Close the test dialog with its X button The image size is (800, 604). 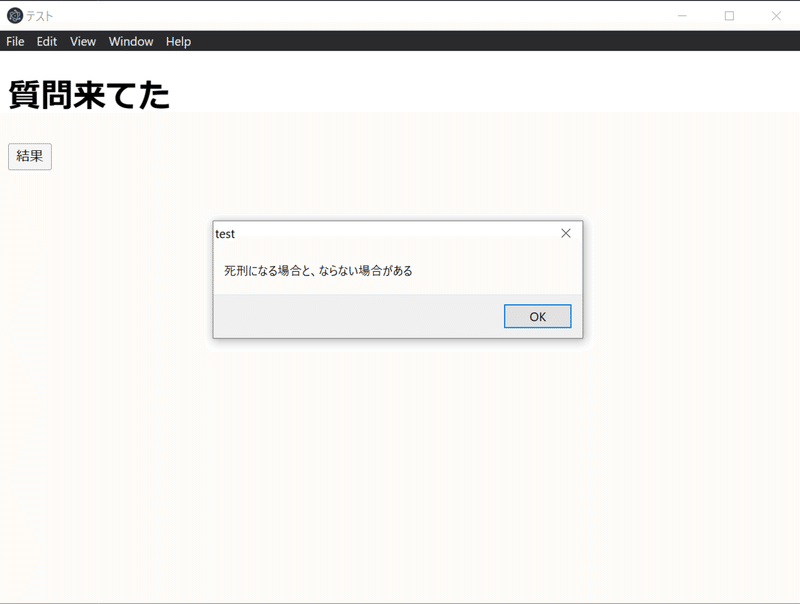coord(566,232)
